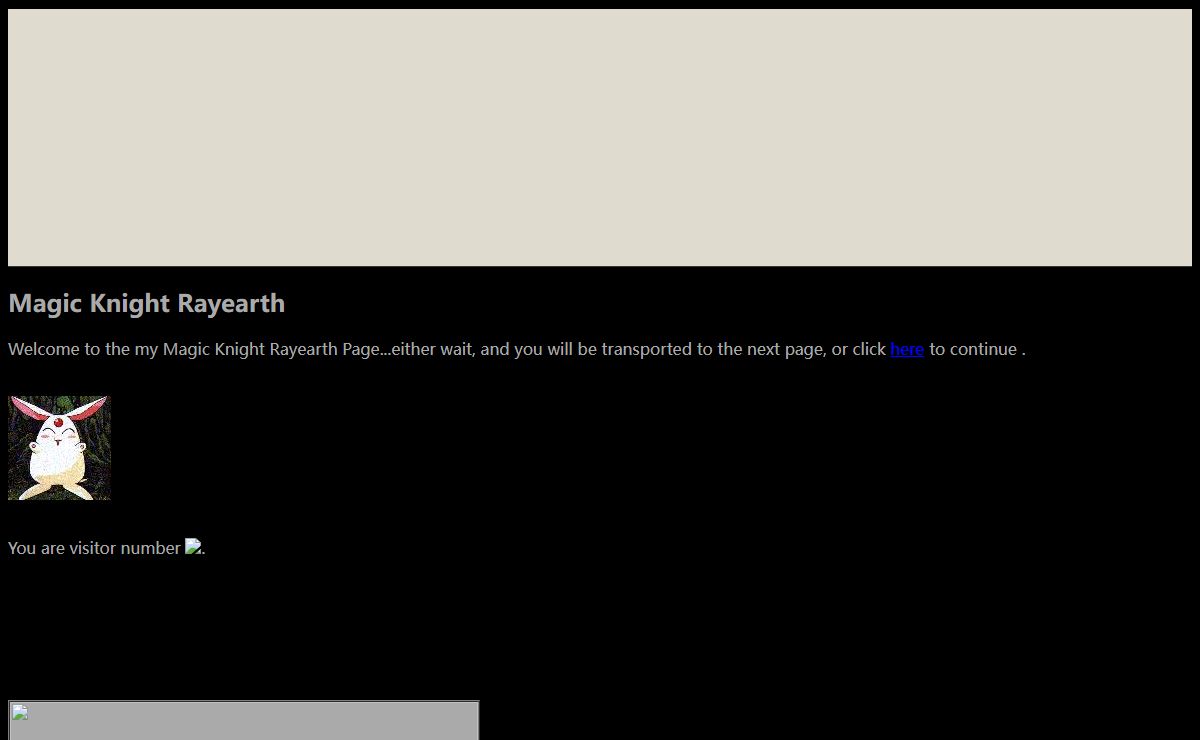1200x740 pixels.
Task: Click the white rabbit Mokona image
Action: [59, 447]
